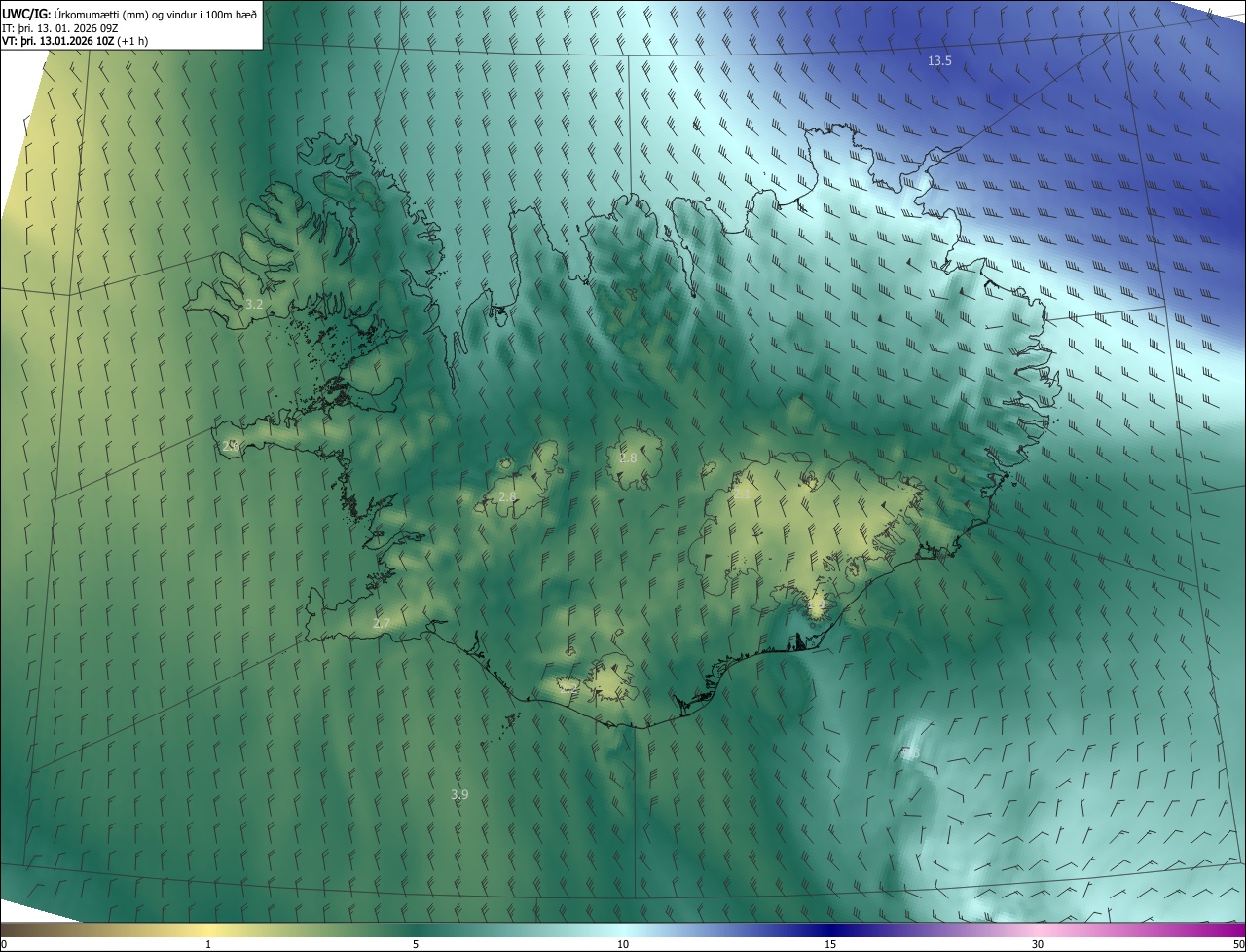Screen dimensions: 1246x952
Task: Click the colour bar tick label '10'
Action: coord(623,944)
